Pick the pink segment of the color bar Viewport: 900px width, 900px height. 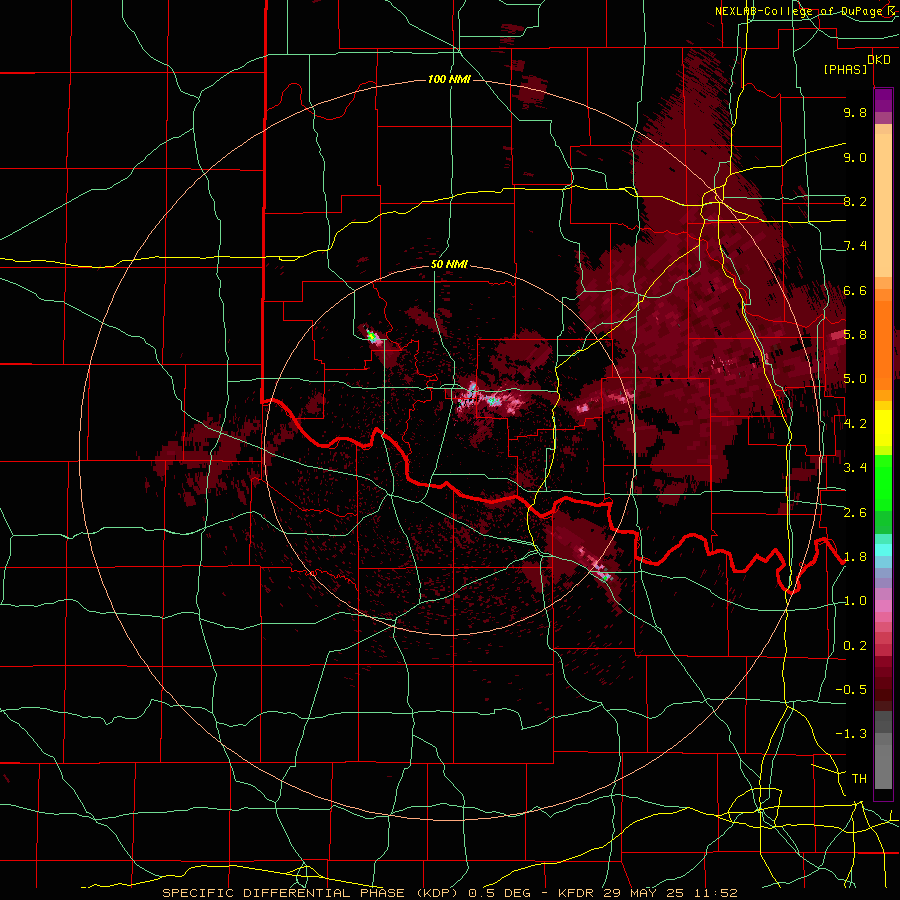(x=883, y=606)
